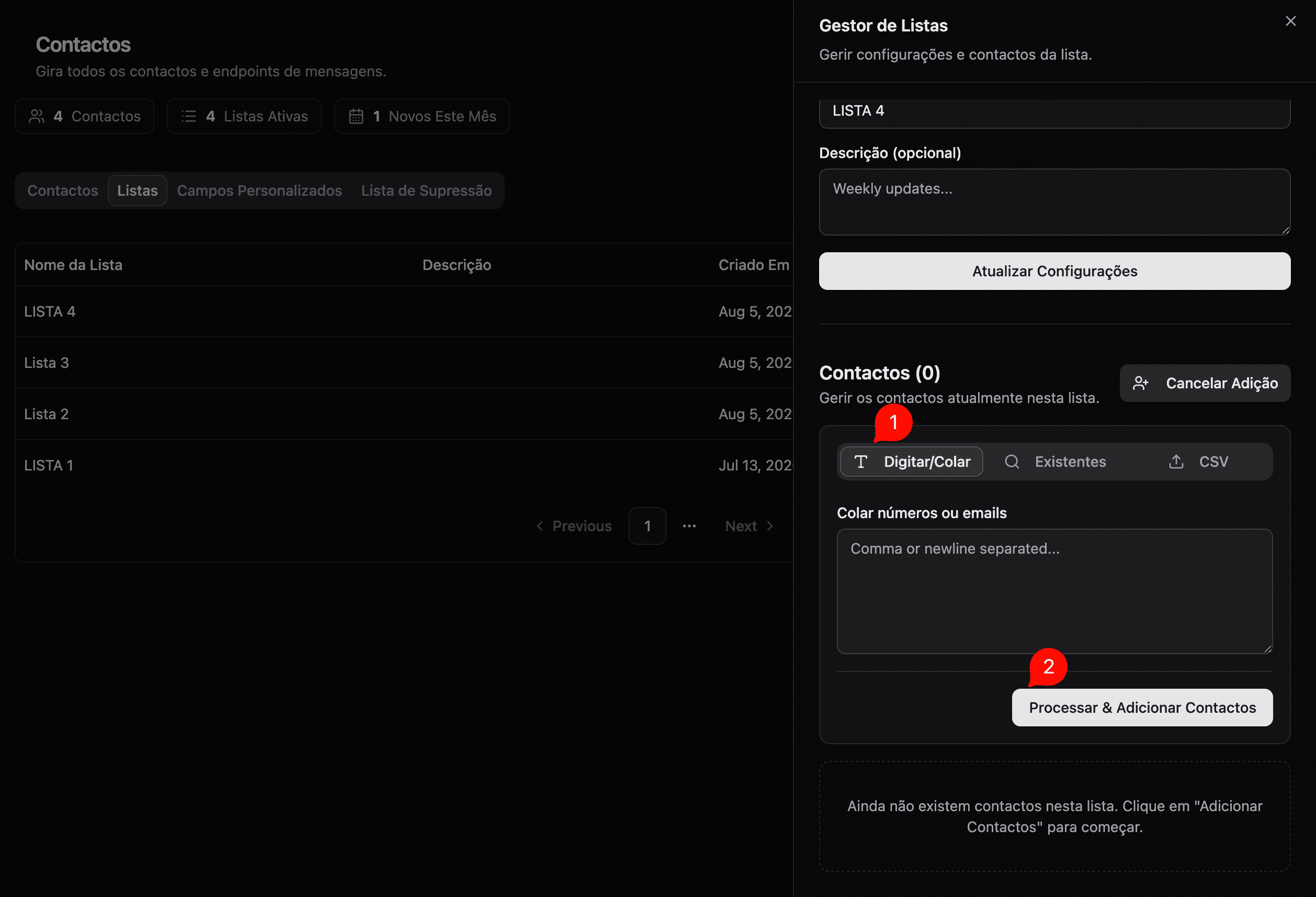This screenshot has height=897, width=1316.
Task: Click the upload icon beside CSV
Action: pos(1176,462)
